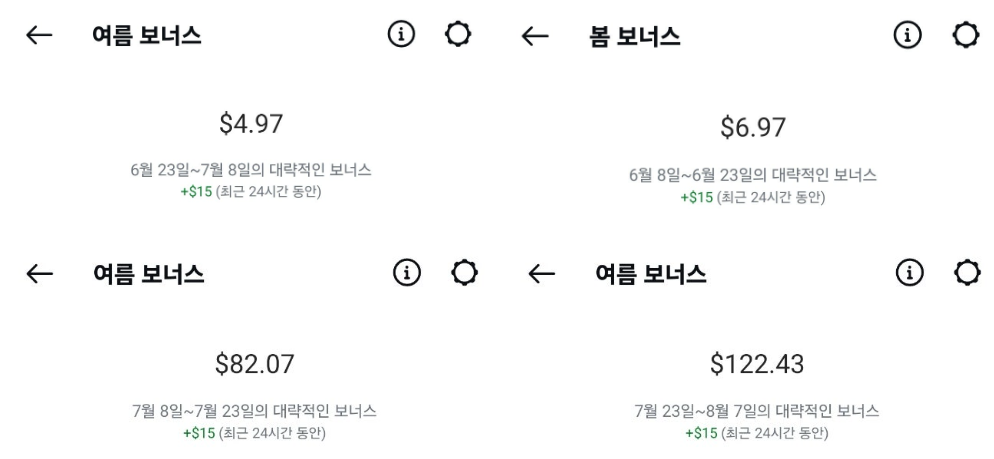Screen dimensions: 994x459
Task: Select the $6.97 bonus amount
Action: tap(752, 127)
